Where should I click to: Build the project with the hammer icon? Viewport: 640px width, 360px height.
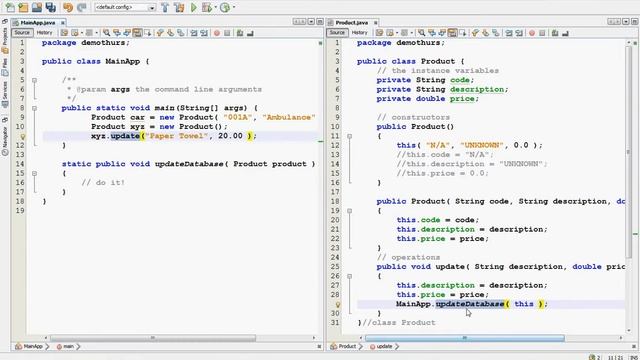coord(165,7)
